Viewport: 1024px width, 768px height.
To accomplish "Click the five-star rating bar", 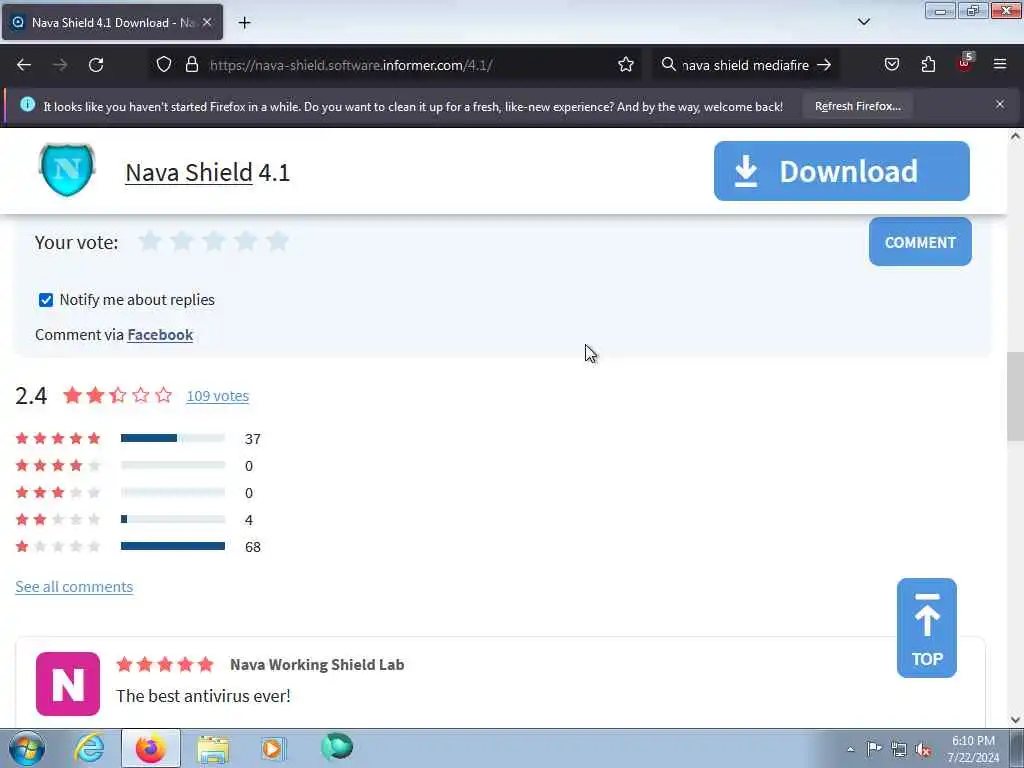I will pos(173,438).
